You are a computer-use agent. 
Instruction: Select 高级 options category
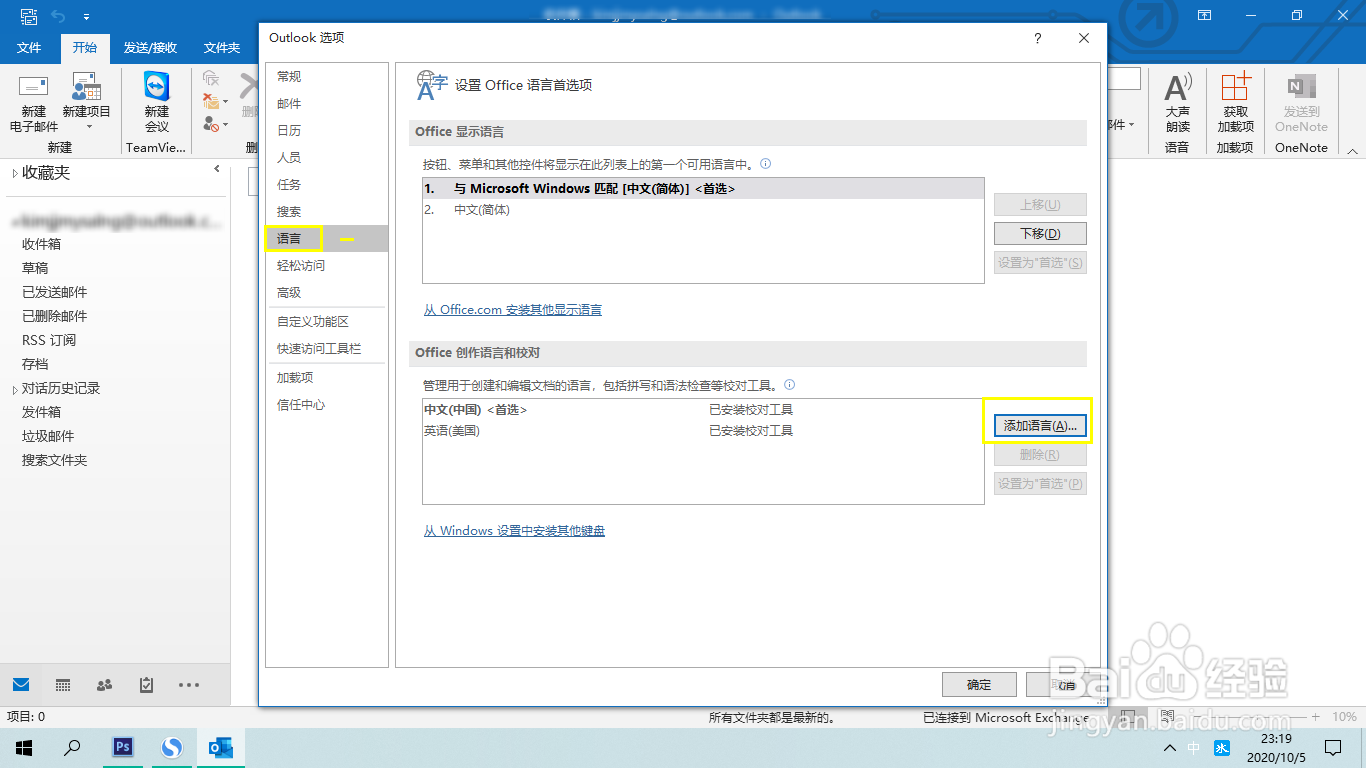[326, 293]
